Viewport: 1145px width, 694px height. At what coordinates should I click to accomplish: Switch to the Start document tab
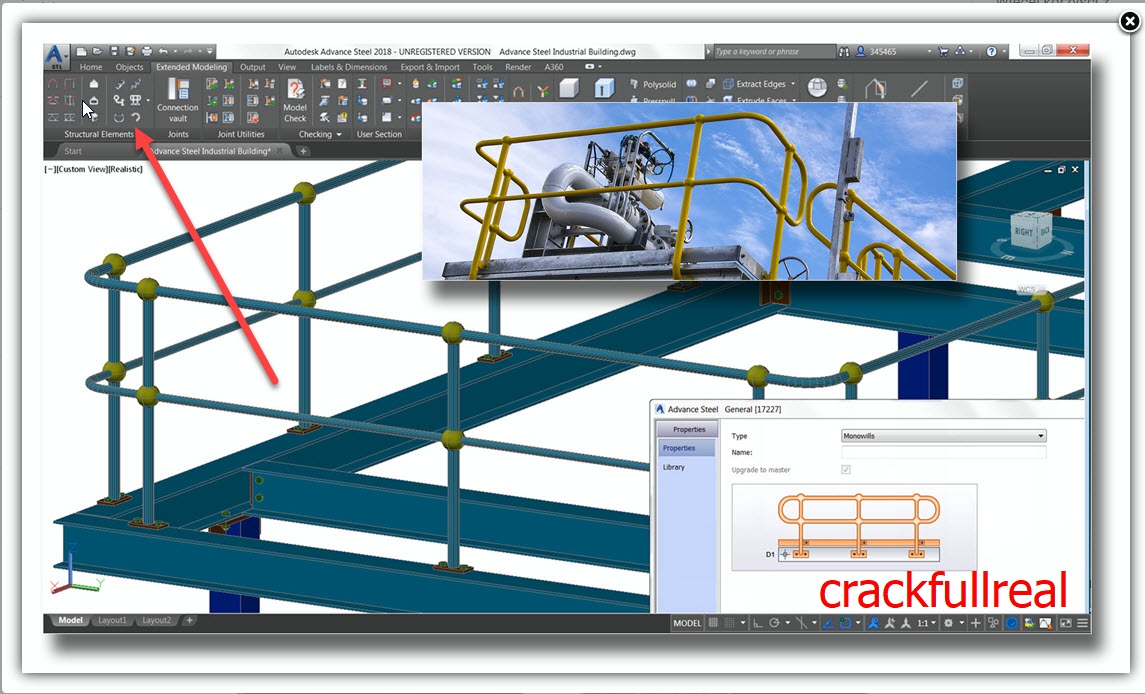[x=73, y=151]
